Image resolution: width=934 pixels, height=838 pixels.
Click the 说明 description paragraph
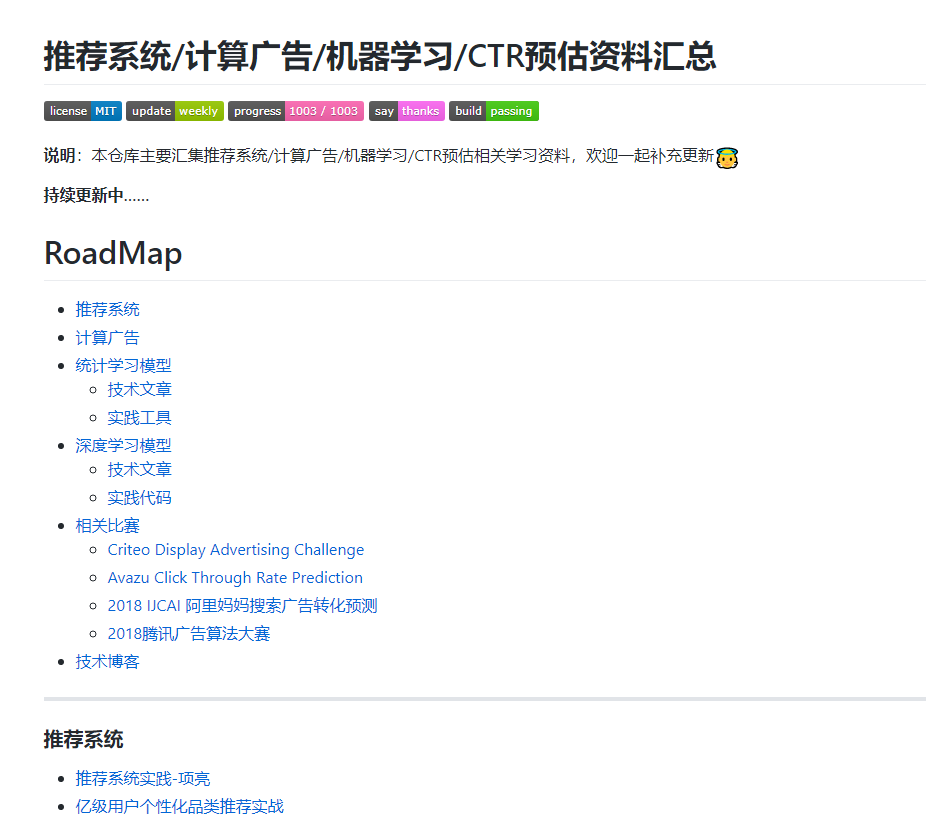click(391, 157)
